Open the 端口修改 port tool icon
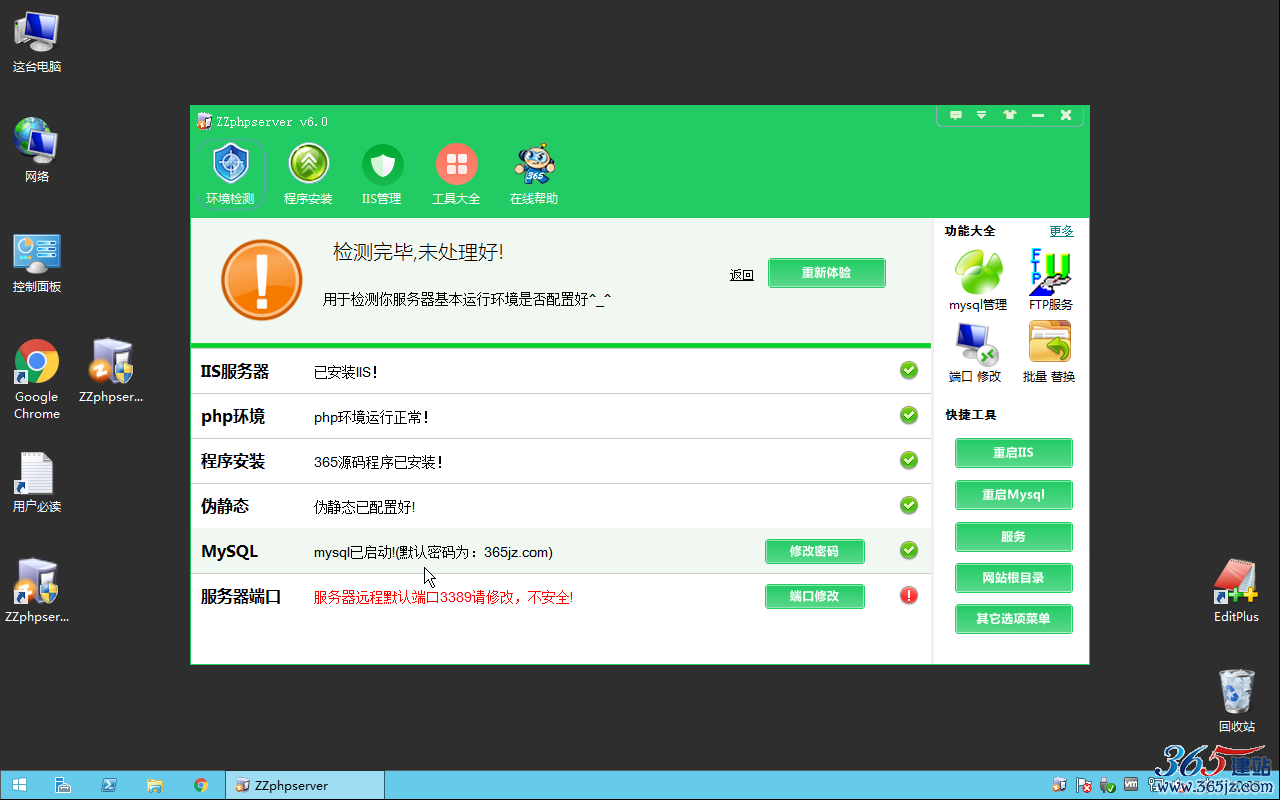This screenshot has height=800, width=1280. (975, 352)
